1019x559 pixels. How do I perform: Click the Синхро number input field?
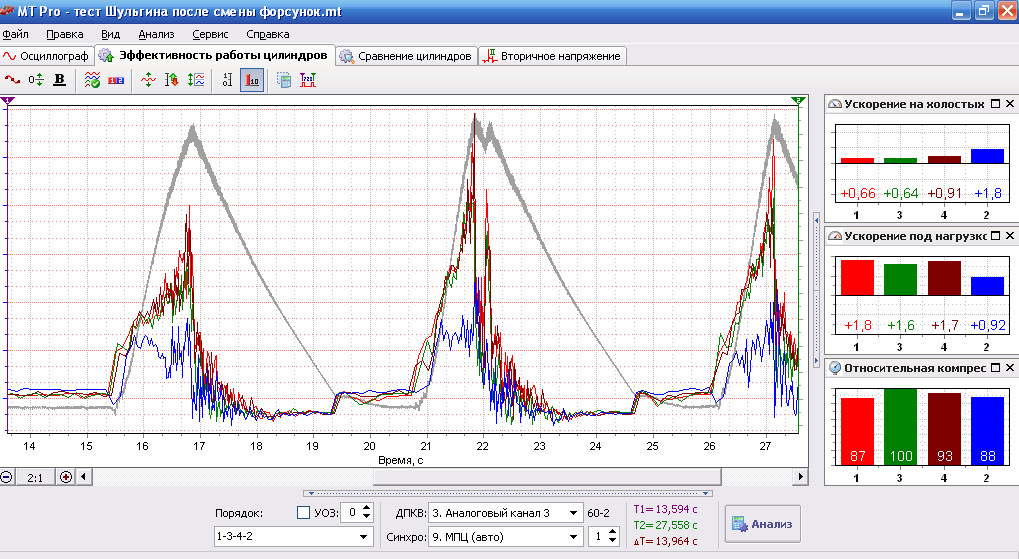coord(598,537)
